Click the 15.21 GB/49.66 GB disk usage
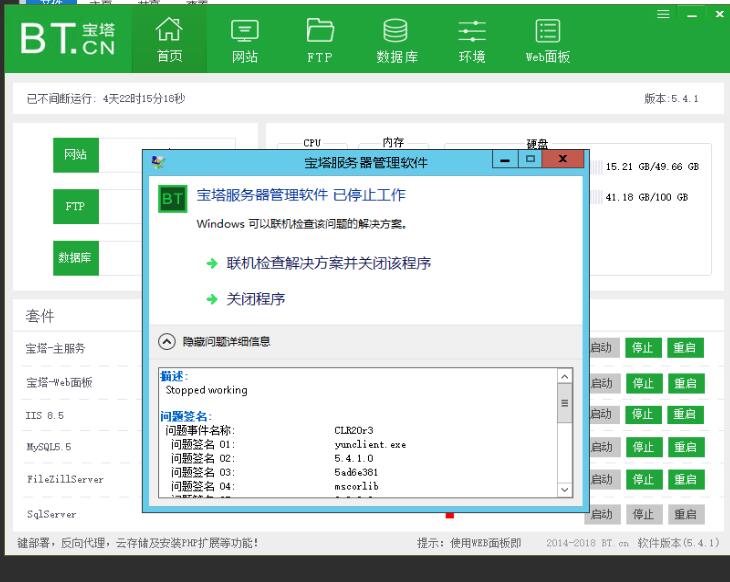Image resolution: width=730 pixels, height=582 pixels. point(652,167)
